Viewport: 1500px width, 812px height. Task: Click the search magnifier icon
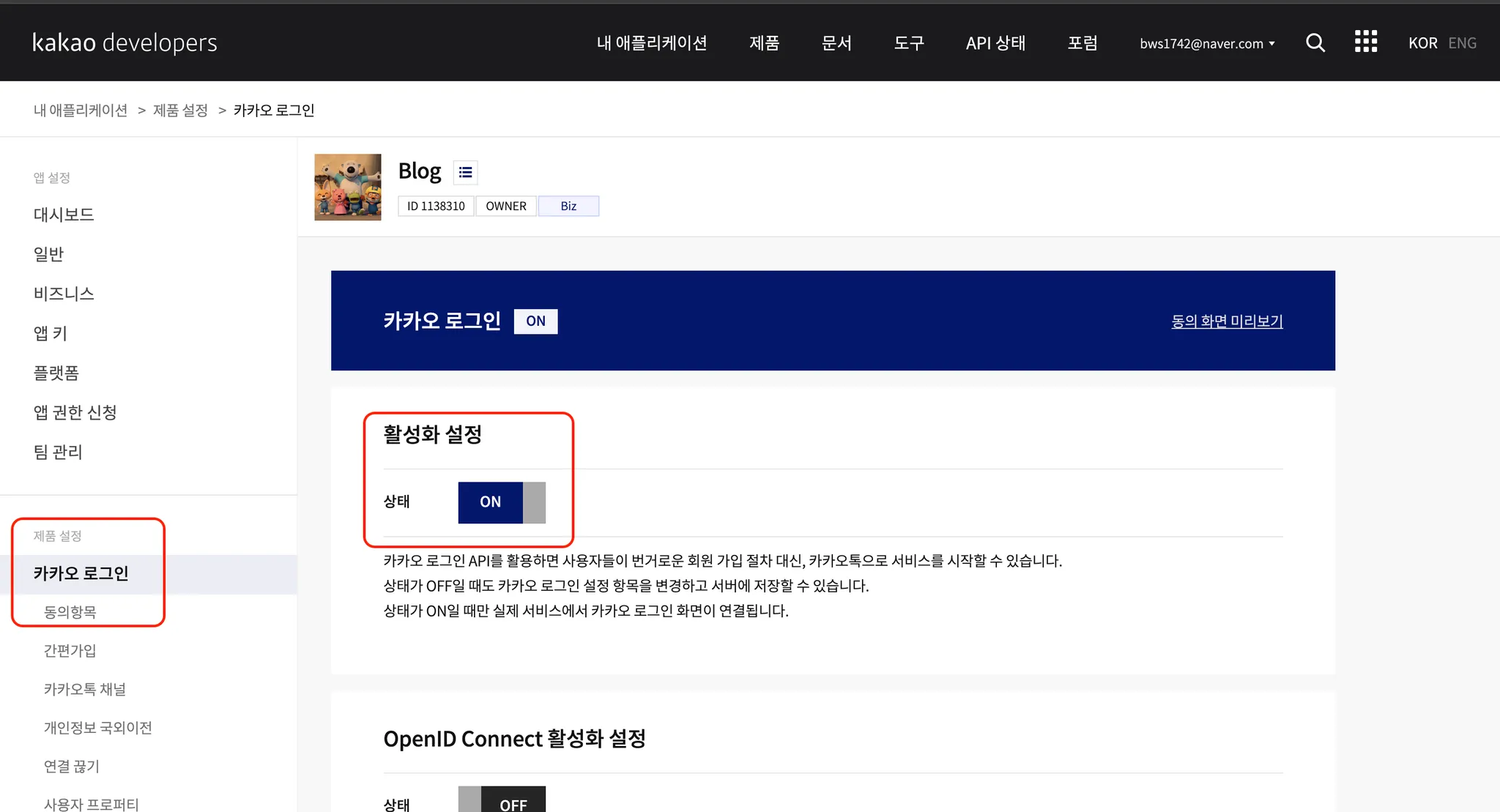pyautogui.click(x=1315, y=42)
